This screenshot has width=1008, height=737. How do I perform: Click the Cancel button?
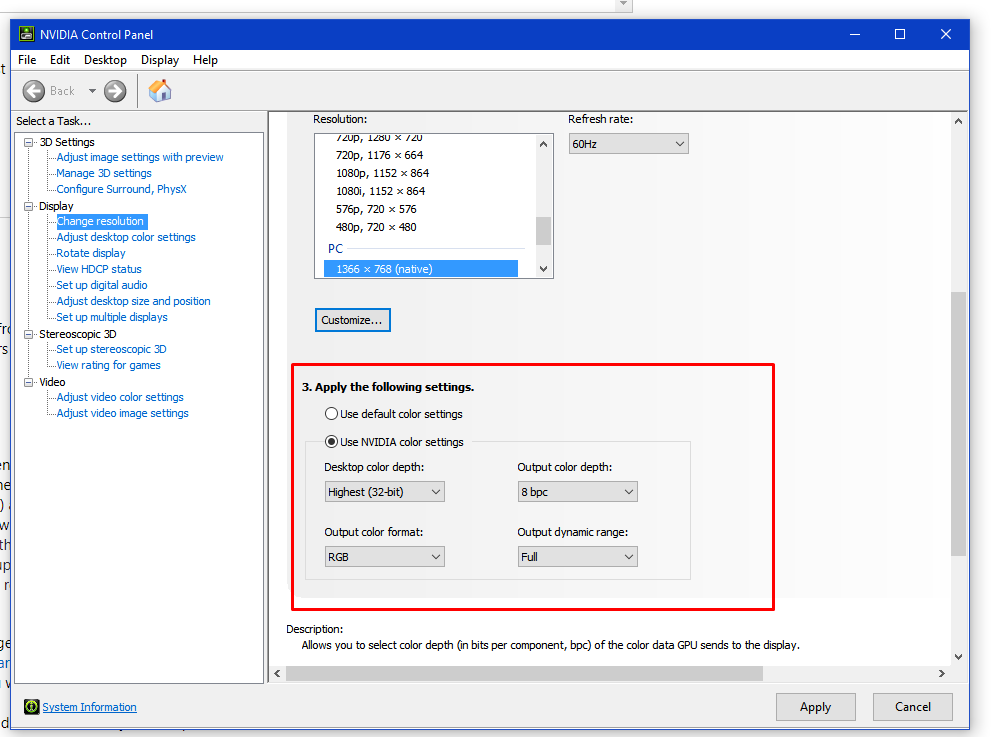912,707
